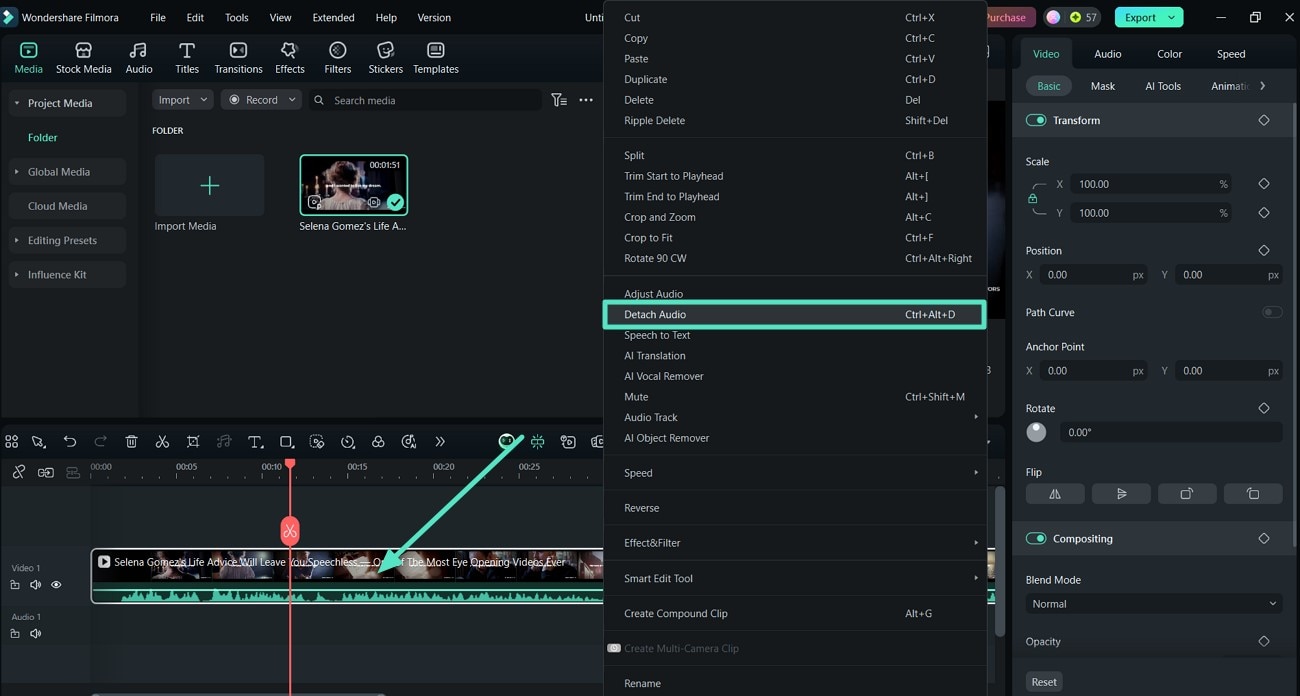The height and width of the screenshot is (696, 1300).
Task: Enable the Path Curve switch
Action: pyautogui.click(x=1271, y=312)
